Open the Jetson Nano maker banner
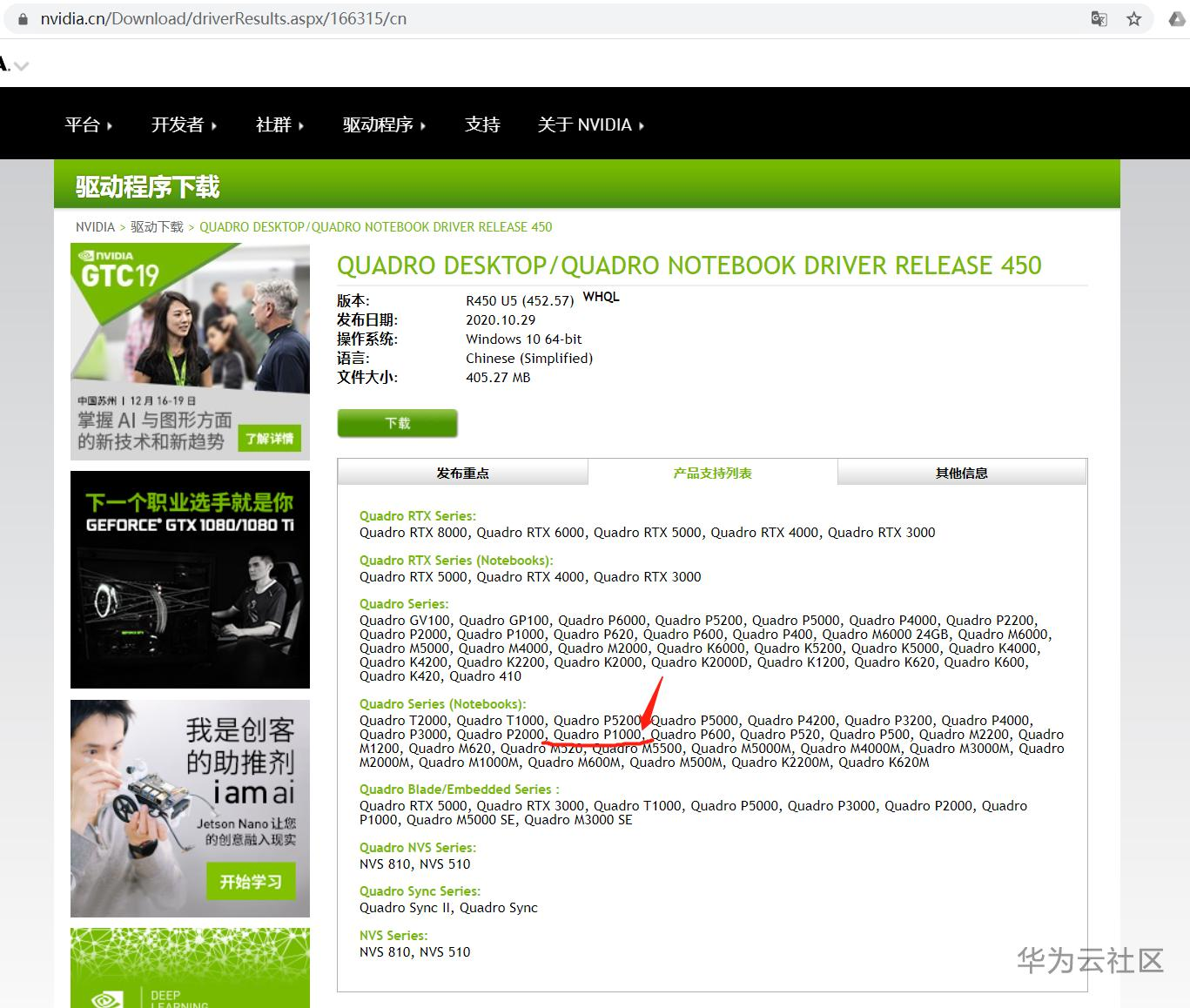 pyautogui.click(x=190, y=809)
